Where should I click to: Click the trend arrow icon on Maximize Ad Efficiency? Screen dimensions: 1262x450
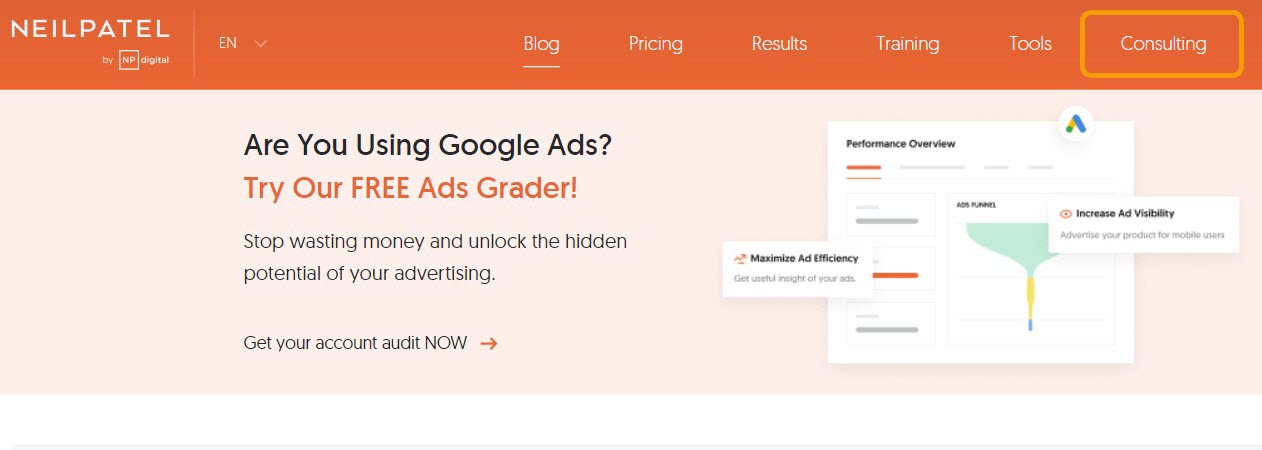click(740, 258)
